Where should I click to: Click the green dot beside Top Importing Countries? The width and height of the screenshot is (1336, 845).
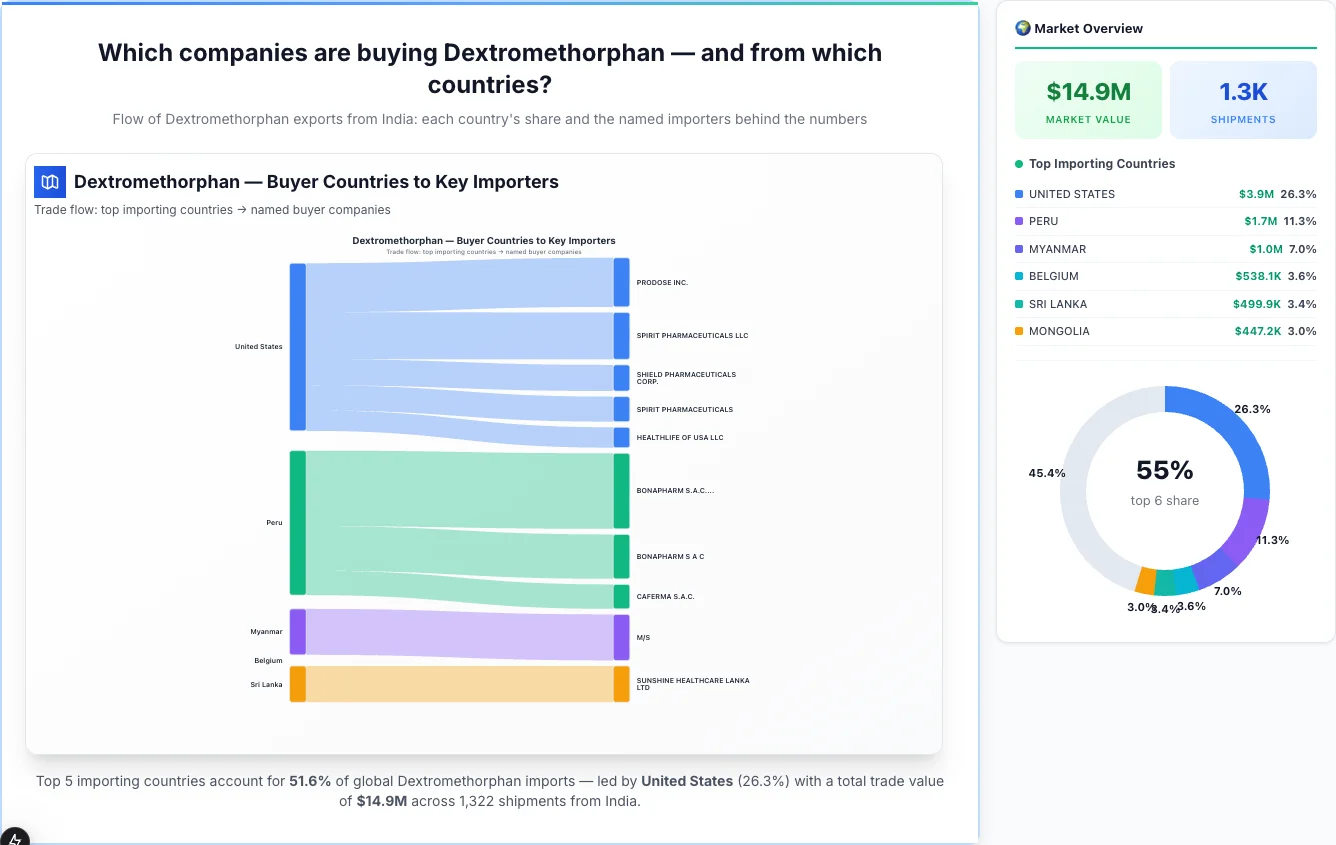pyautogui.click(x=1017, y=164)
